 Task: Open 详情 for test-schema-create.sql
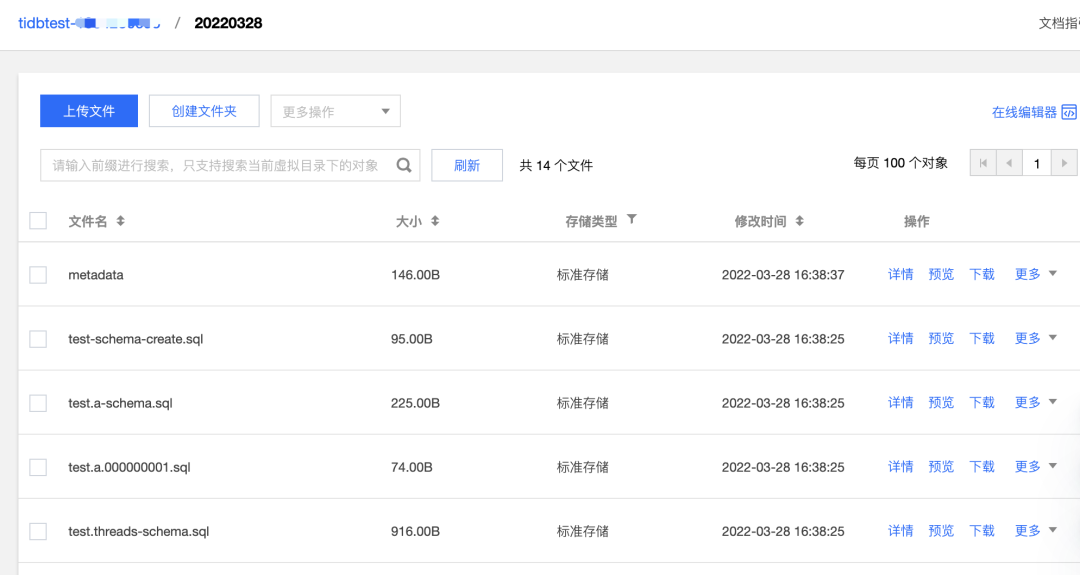click(x=901, y=338)
